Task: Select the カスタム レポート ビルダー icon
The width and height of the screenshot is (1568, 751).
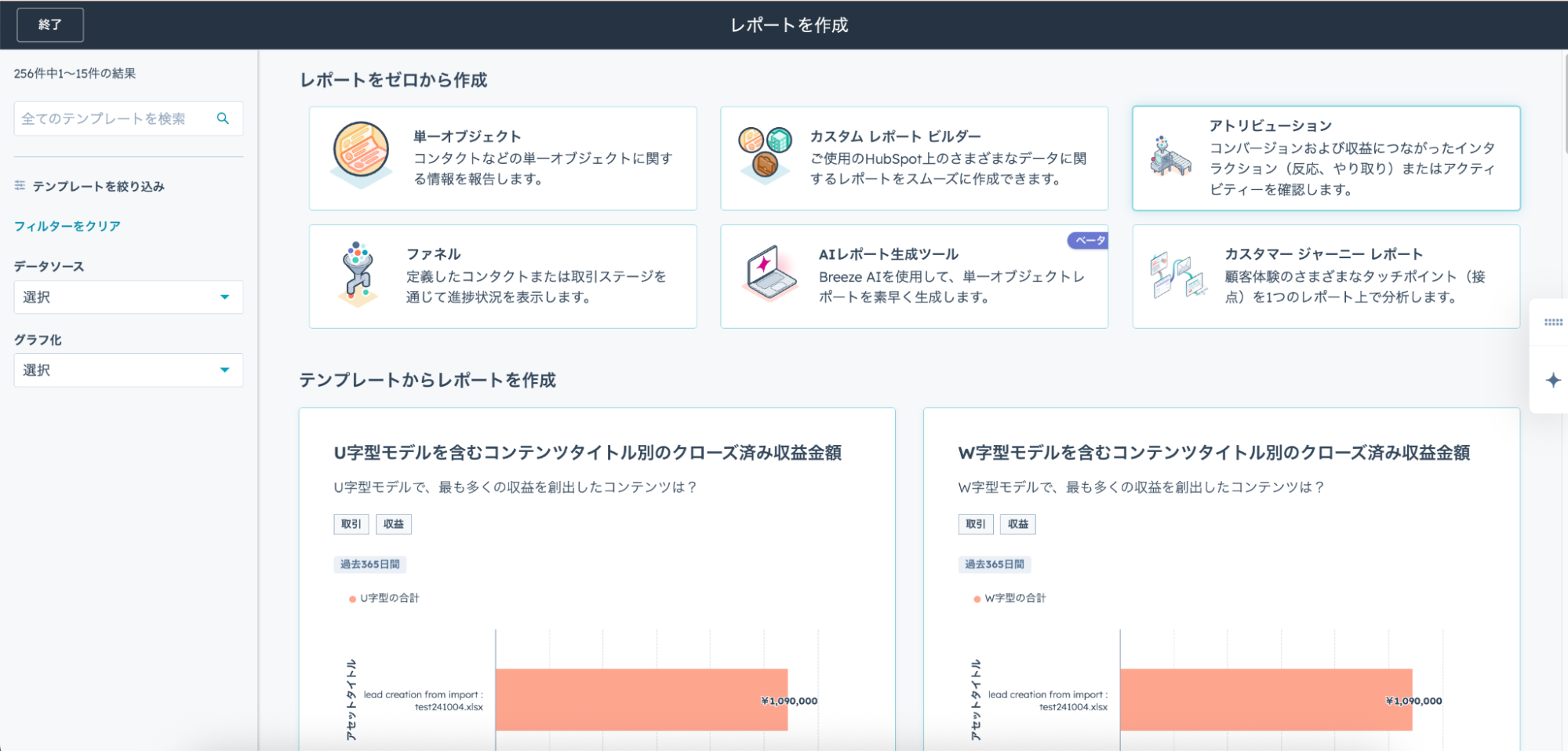Action: click(x=765, y=155)
